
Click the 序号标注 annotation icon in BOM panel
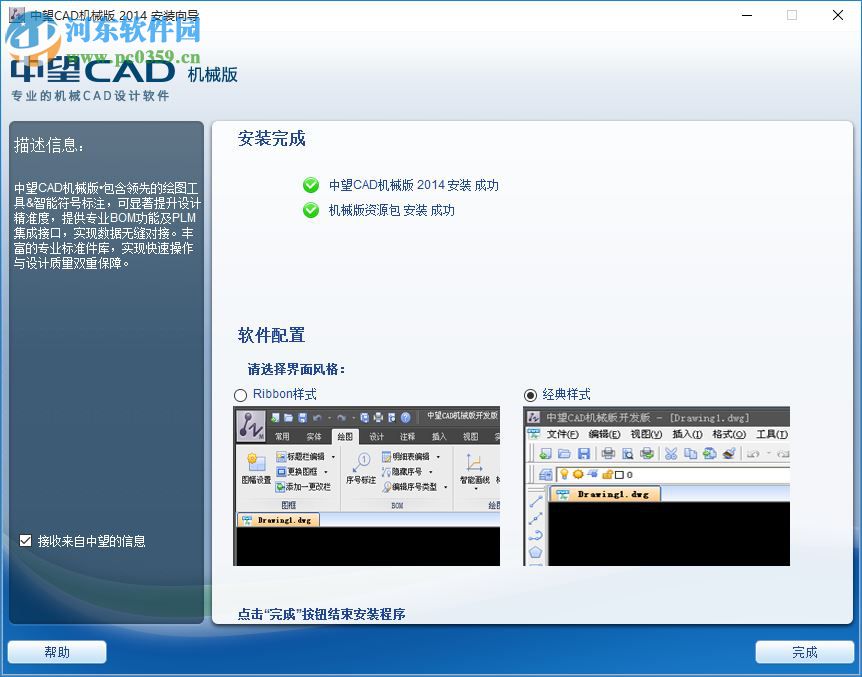(x=362, y=463)
